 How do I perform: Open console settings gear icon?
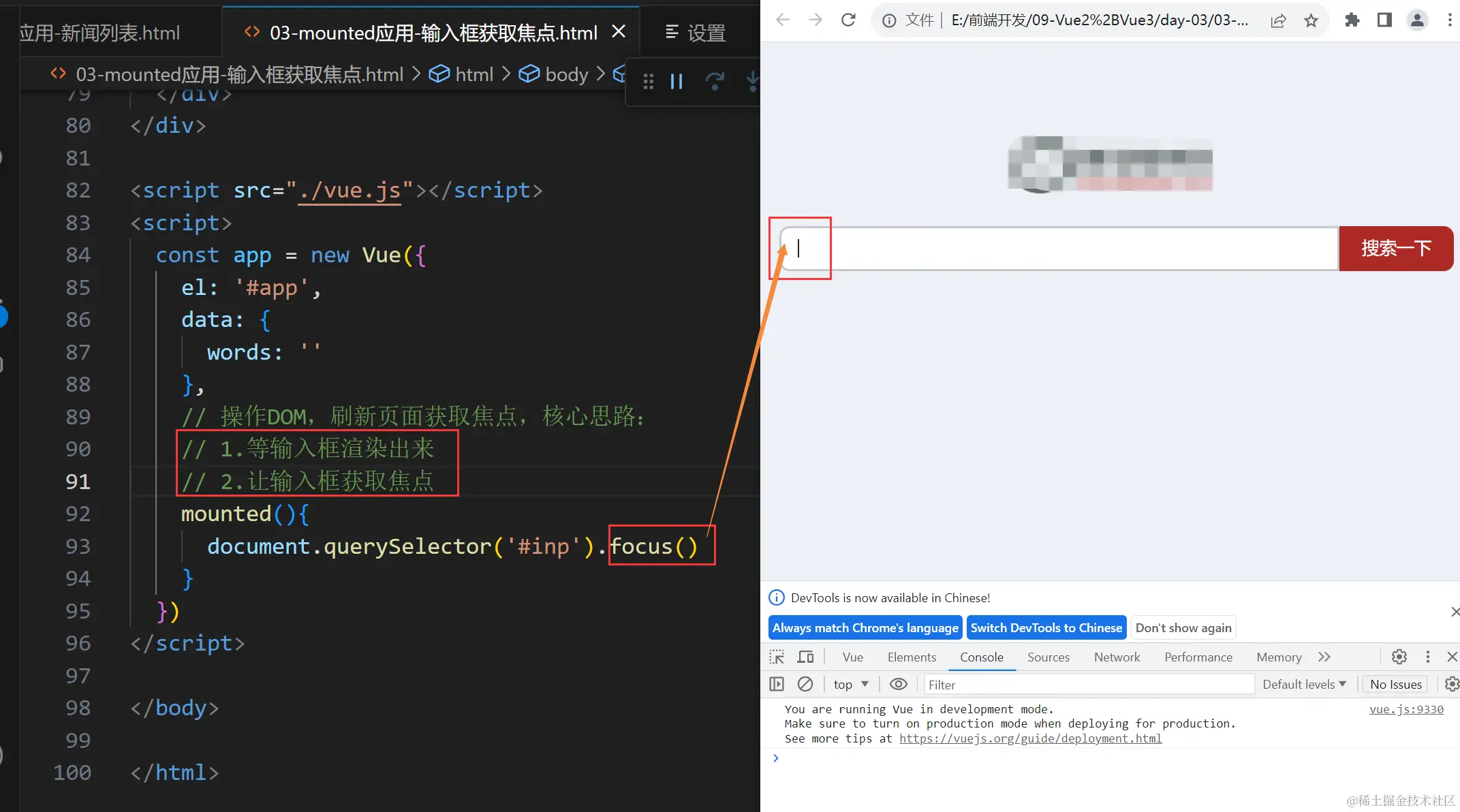tap(1452, 684)
